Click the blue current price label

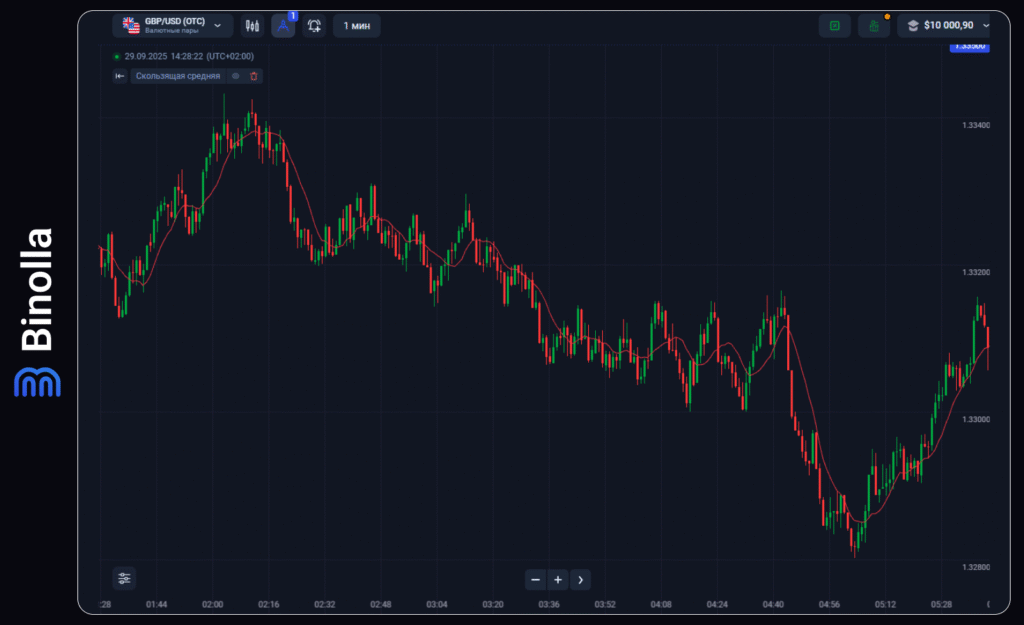tap(968, 46)
